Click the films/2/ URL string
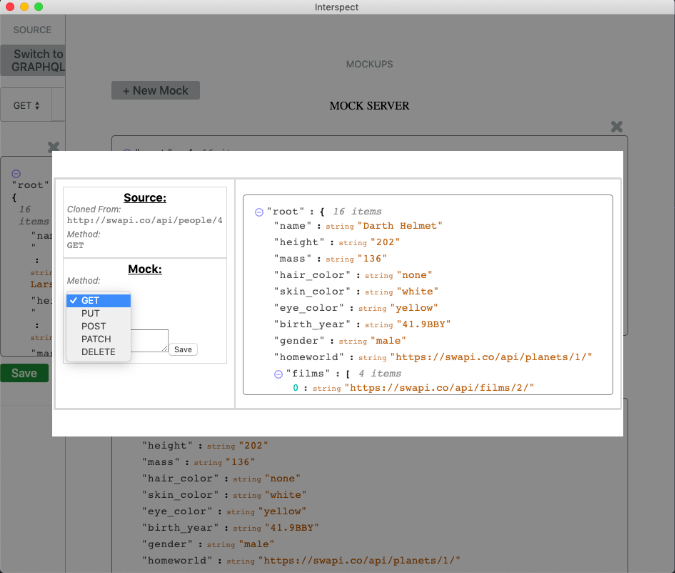 (x=439, y=388)
